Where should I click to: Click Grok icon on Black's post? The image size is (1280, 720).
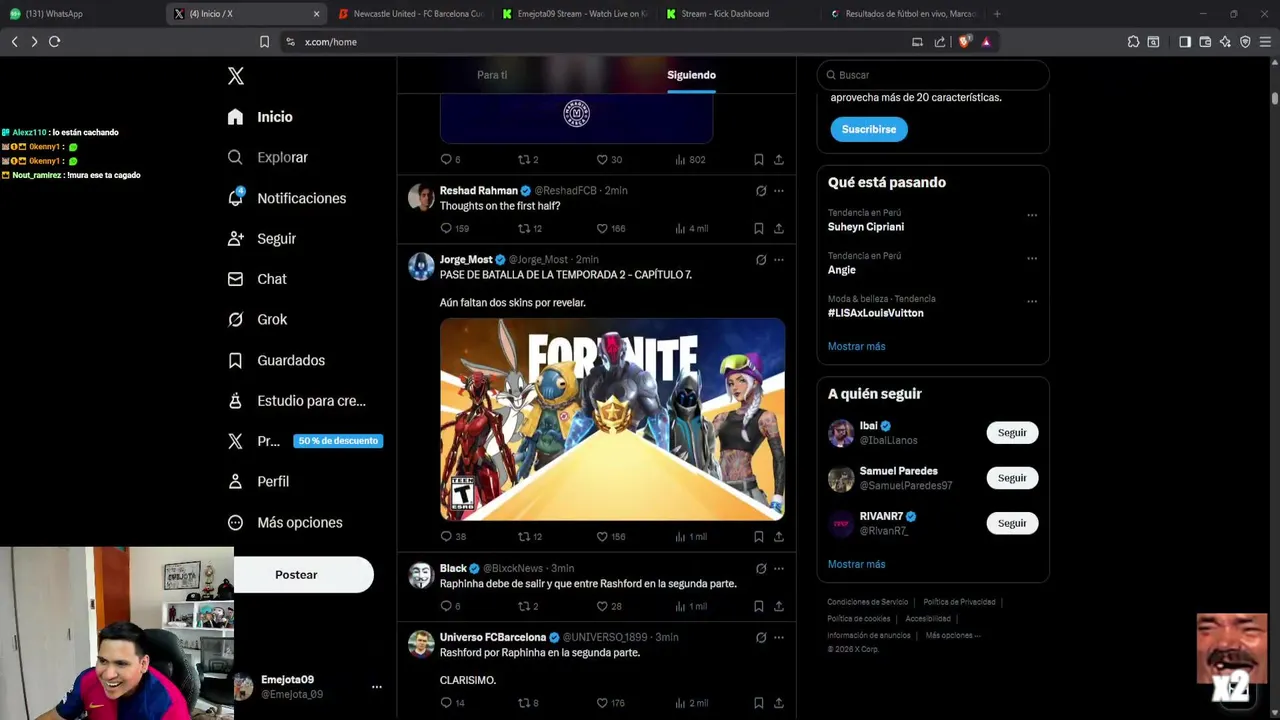point(761,569)
